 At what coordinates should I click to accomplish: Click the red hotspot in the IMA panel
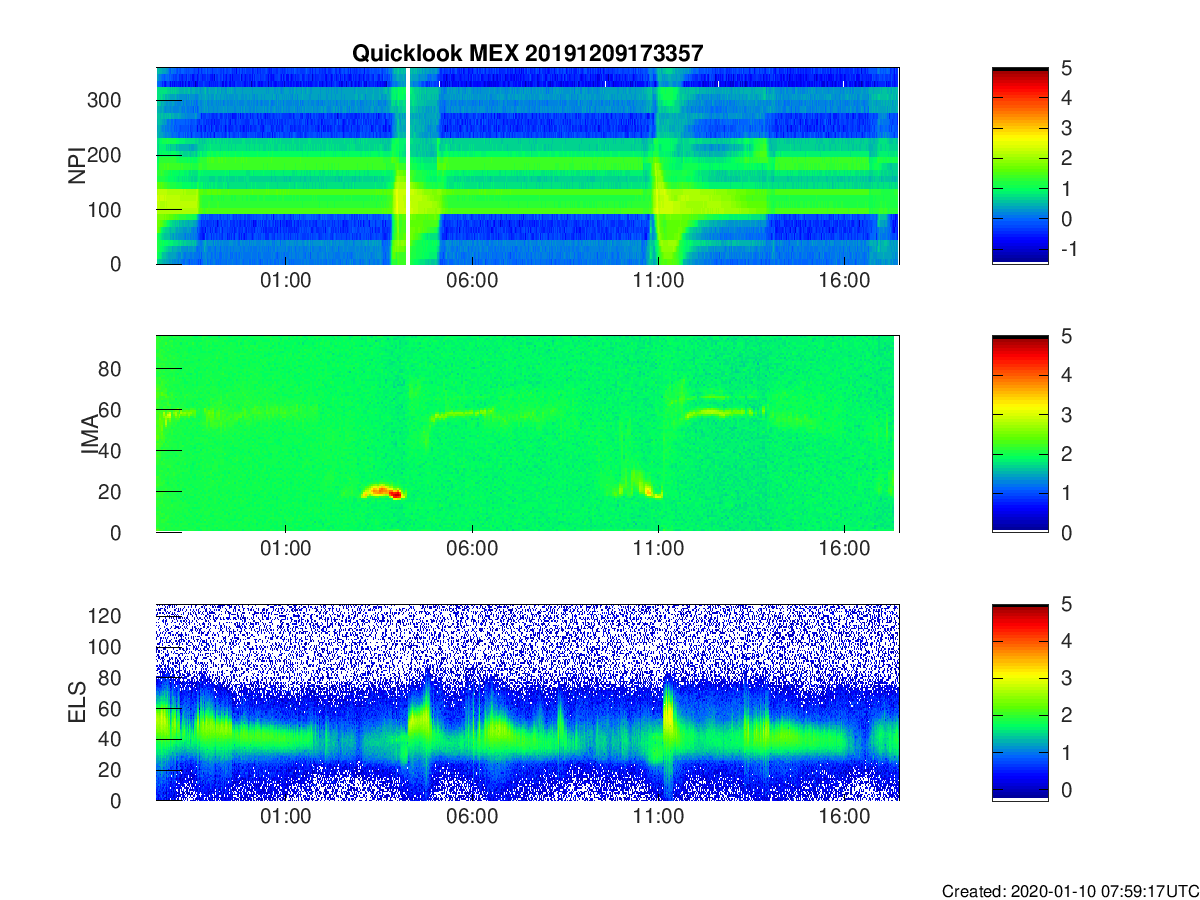tap(386, 491)
